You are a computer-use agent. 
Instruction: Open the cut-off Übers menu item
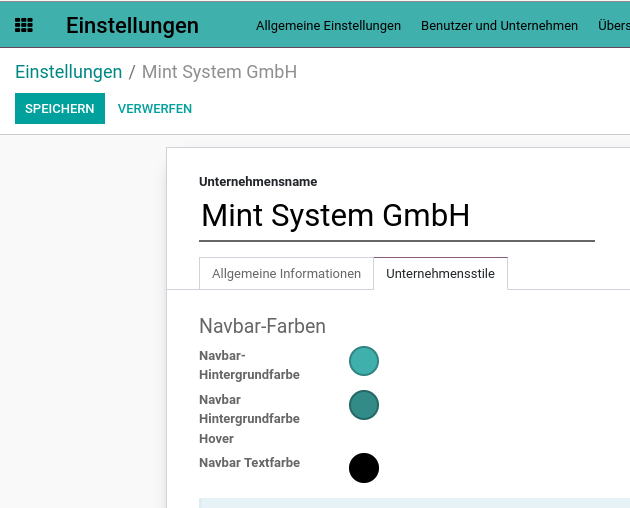point(614,26)
